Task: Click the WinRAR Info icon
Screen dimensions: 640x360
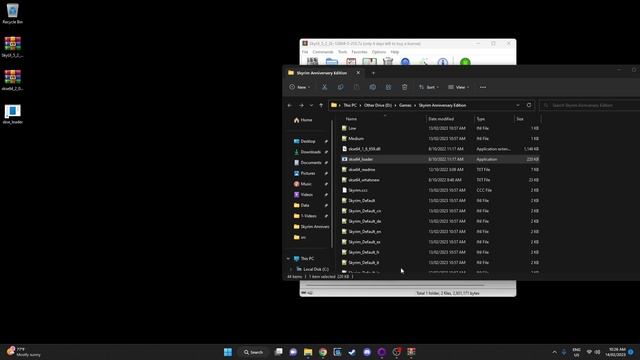Action: 443,62
